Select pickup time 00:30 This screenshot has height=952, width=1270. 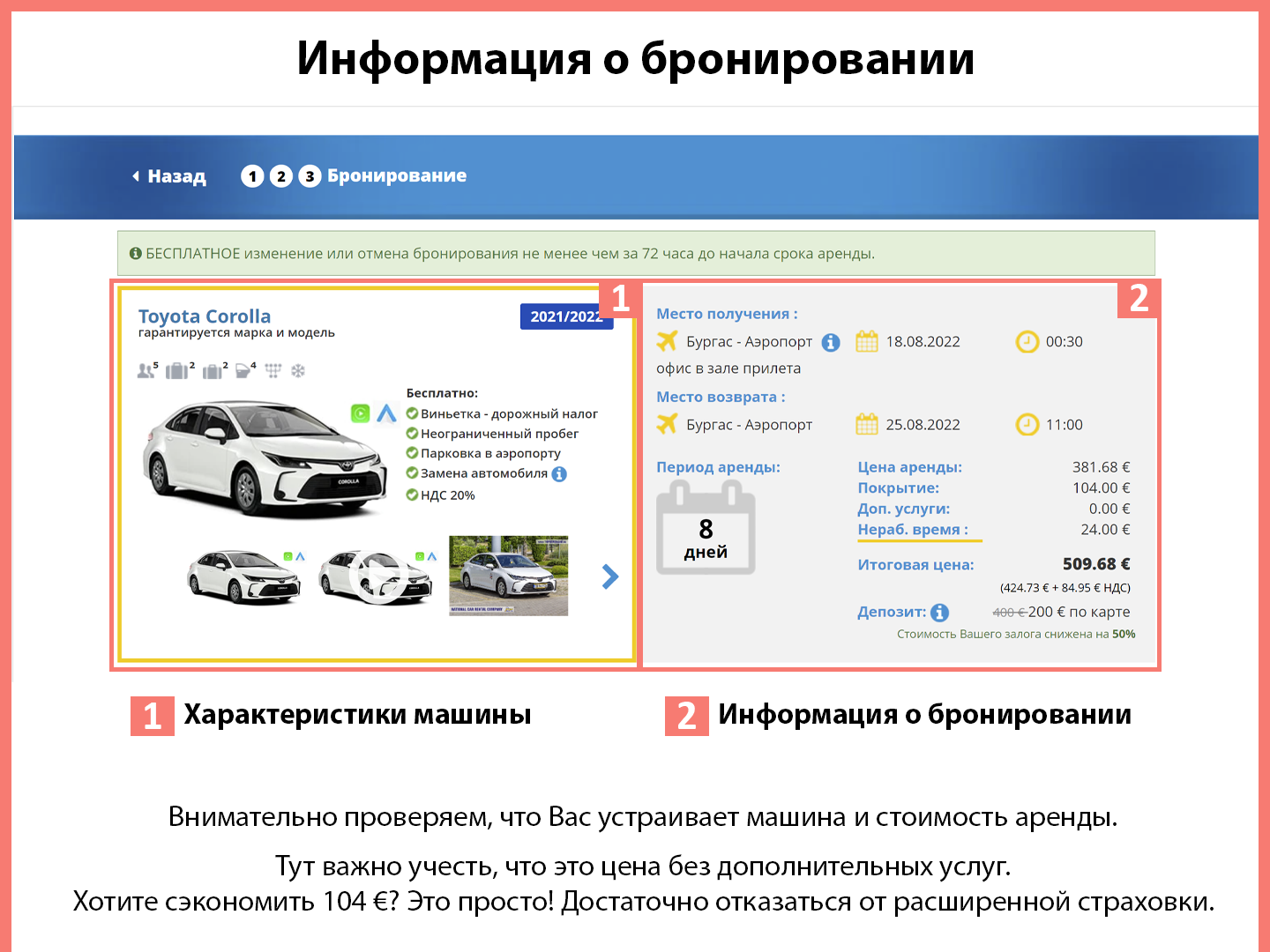(1065, 342)
